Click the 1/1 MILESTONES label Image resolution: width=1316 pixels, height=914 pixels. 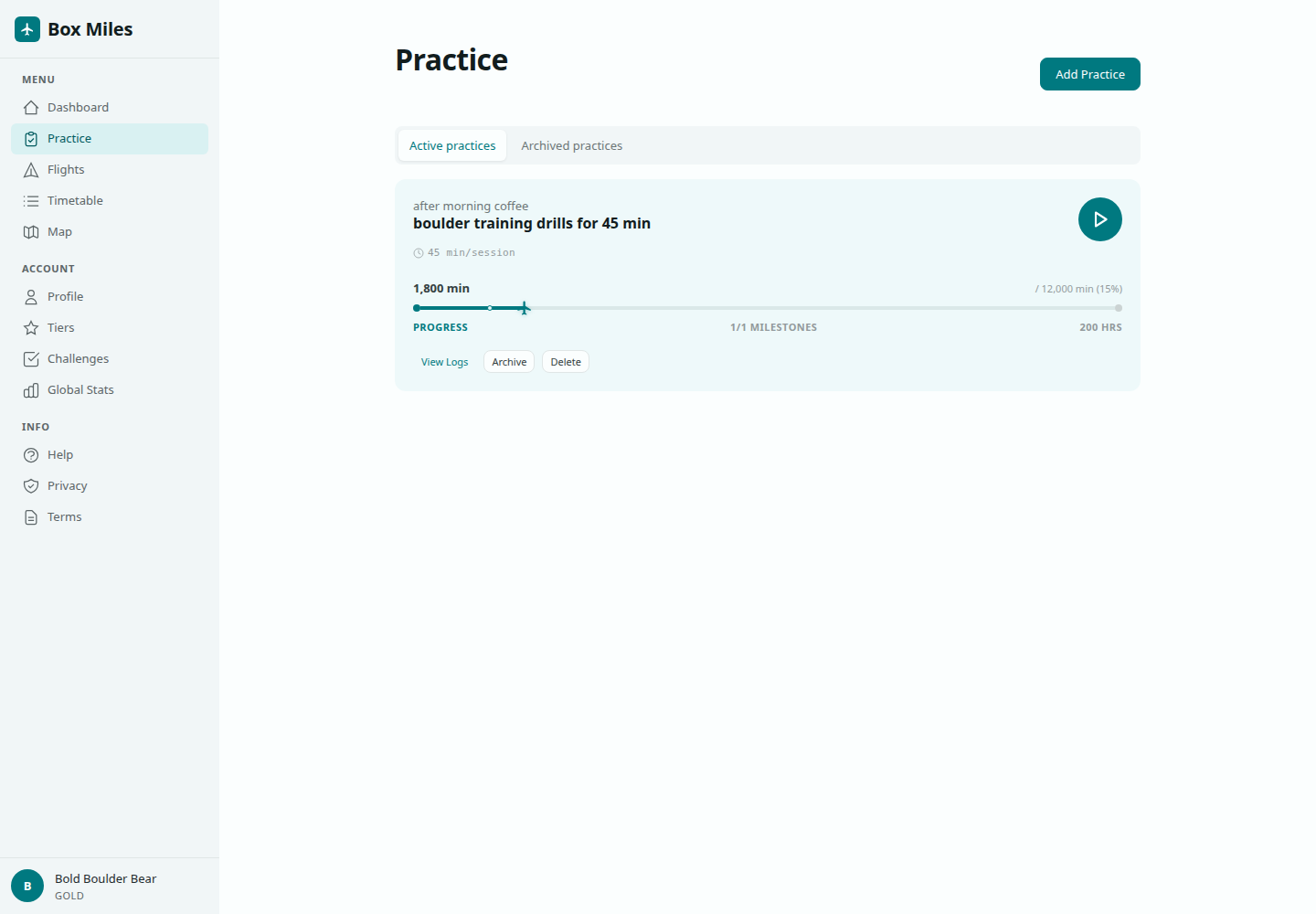click(x=774, y=327)
